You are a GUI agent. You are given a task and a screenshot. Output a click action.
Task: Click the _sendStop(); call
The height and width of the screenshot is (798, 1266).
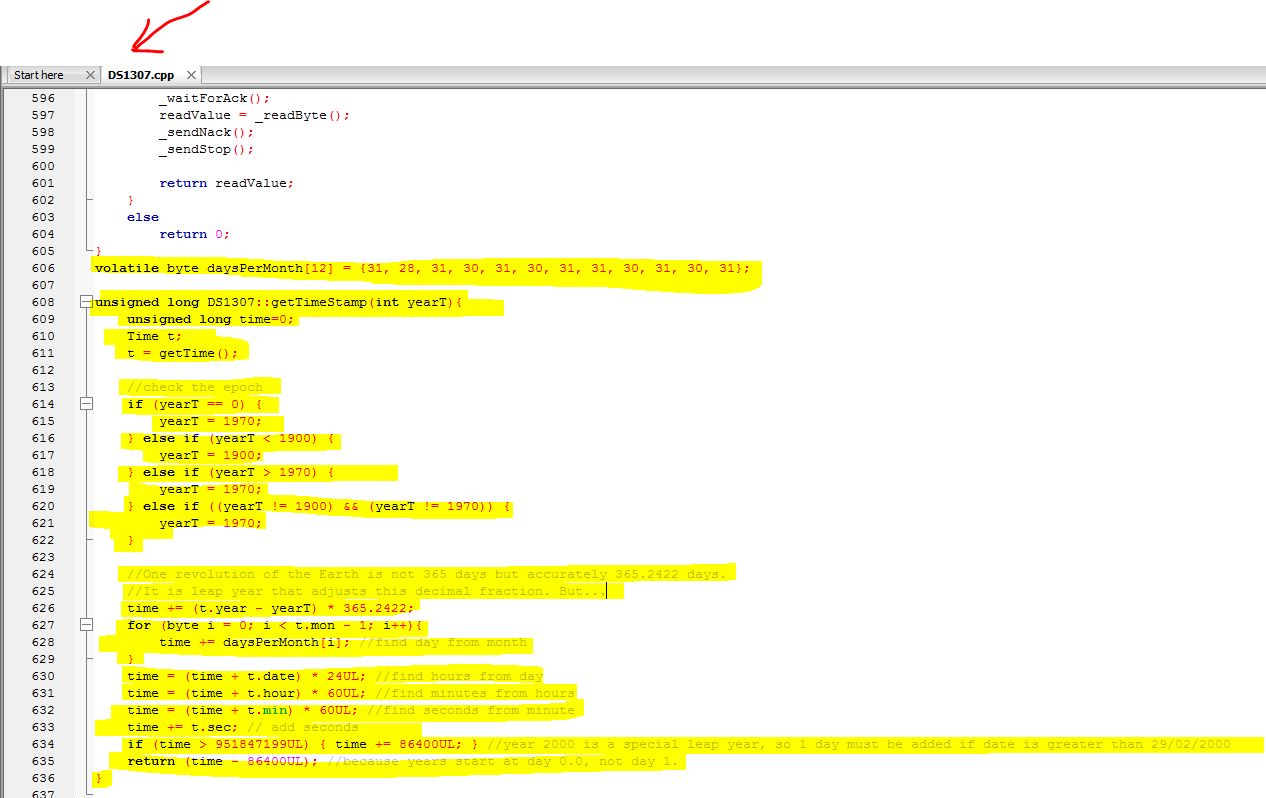pos(206,149)
